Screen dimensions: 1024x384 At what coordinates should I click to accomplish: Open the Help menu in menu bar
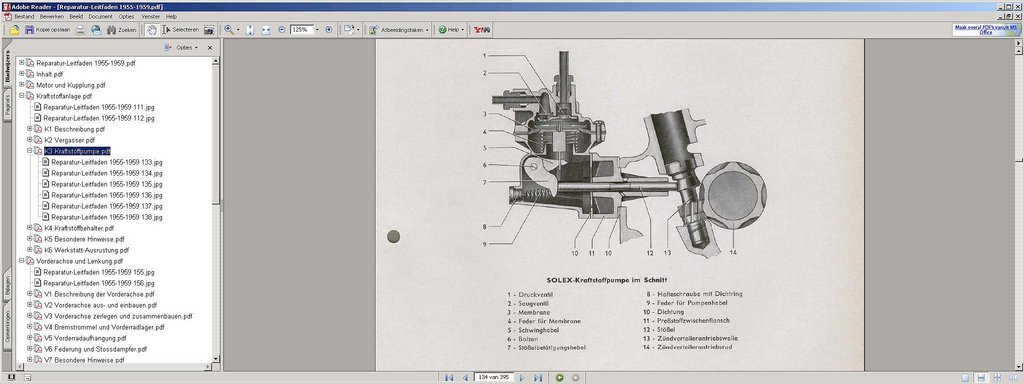(x=171, y=16)
